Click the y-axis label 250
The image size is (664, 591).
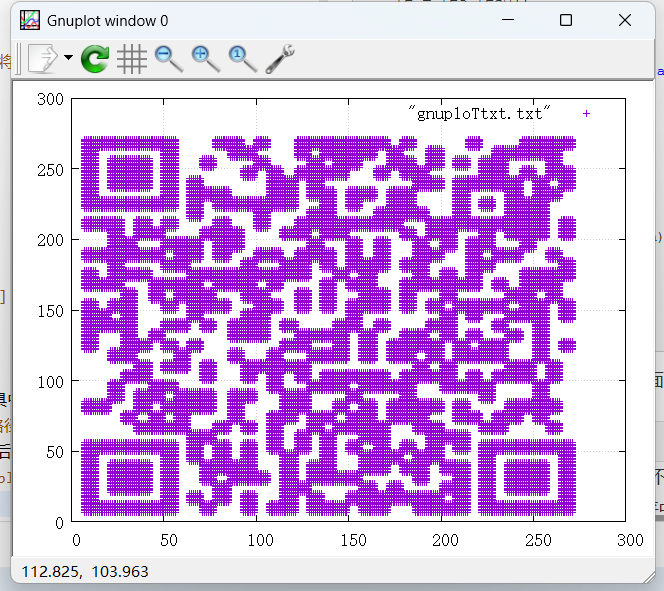click(x=50, y=170)
